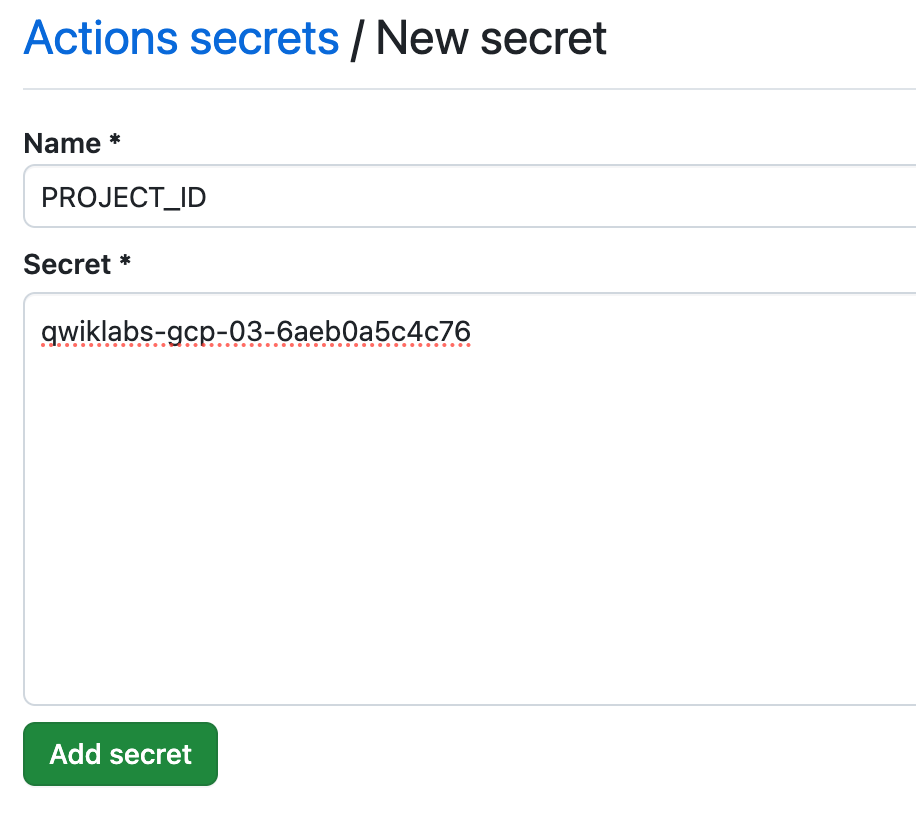
Task: Click the New secret page heading
Action: click(491, 38)
